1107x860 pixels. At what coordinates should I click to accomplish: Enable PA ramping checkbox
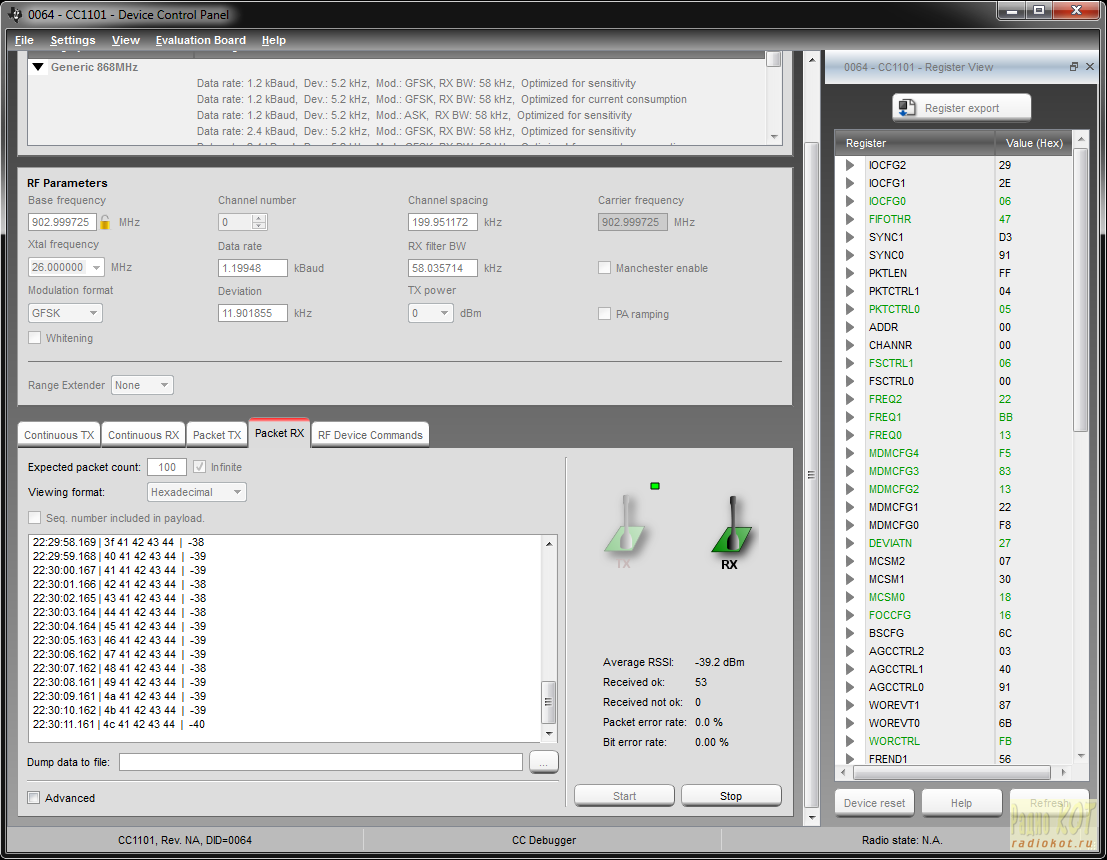[604, 313]
